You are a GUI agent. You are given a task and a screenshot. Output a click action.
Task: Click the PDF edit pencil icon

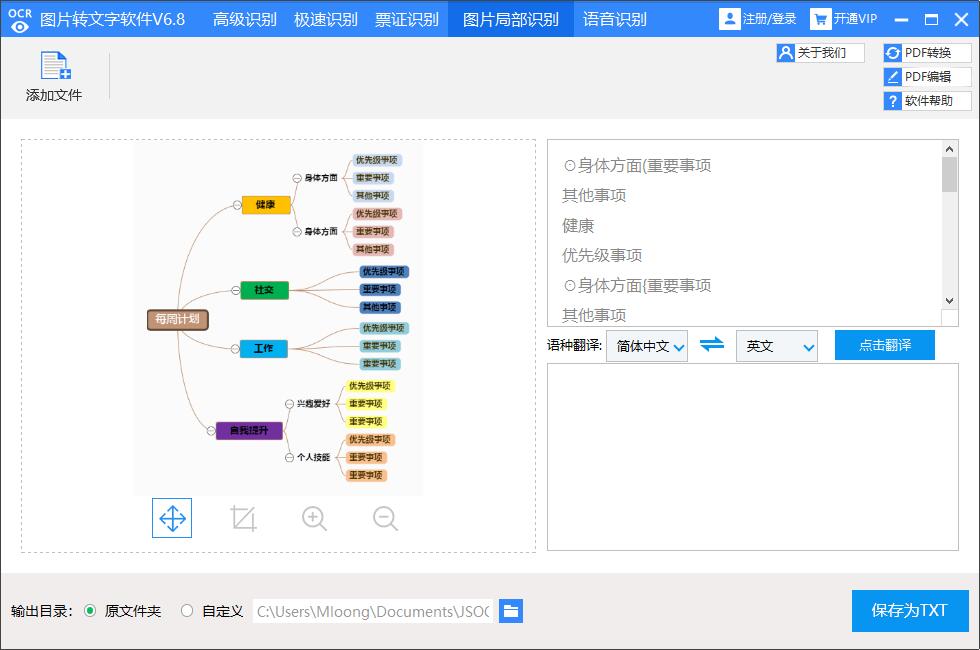point(892,77)
